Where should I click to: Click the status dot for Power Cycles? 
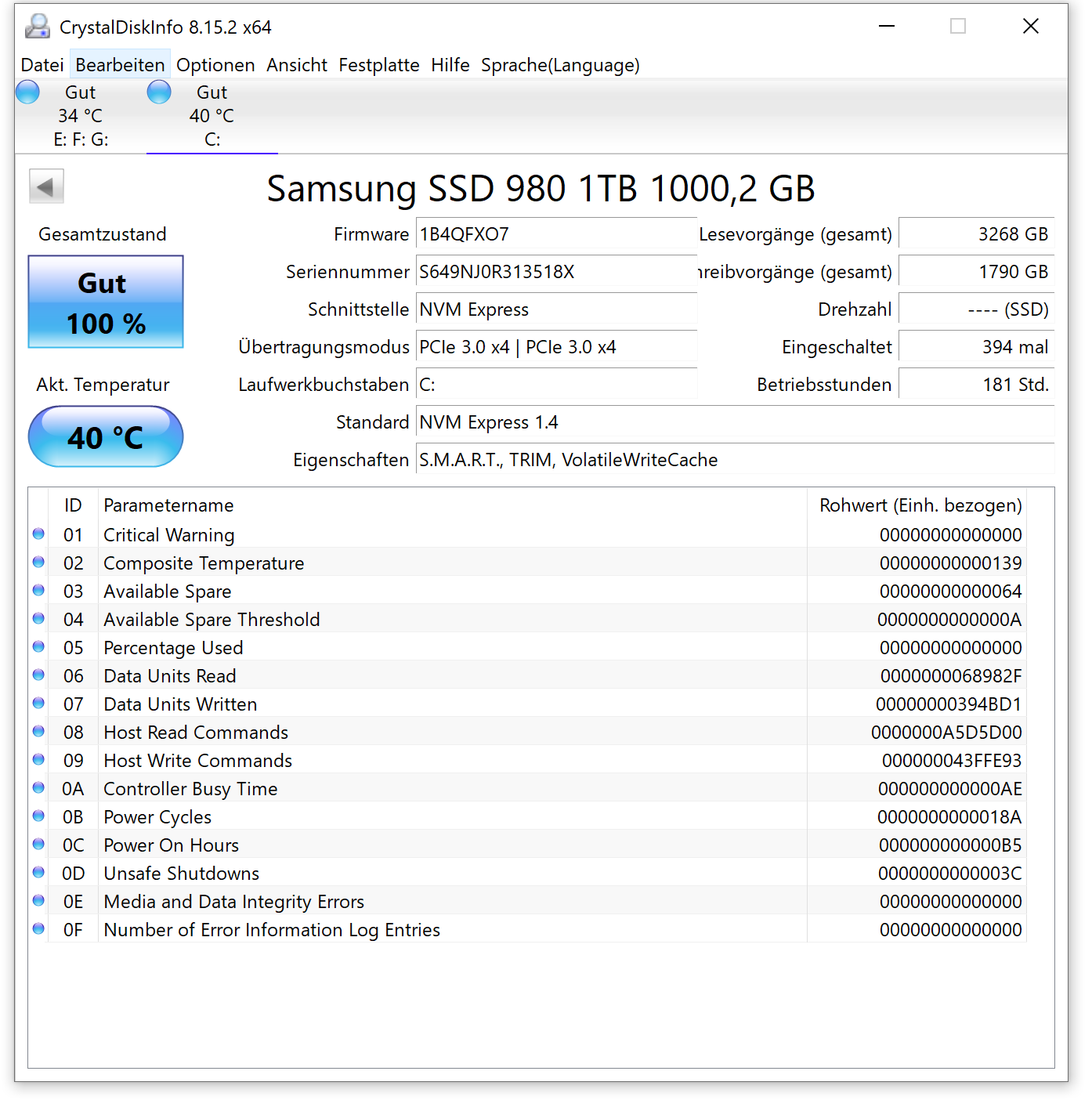[38, 816]
